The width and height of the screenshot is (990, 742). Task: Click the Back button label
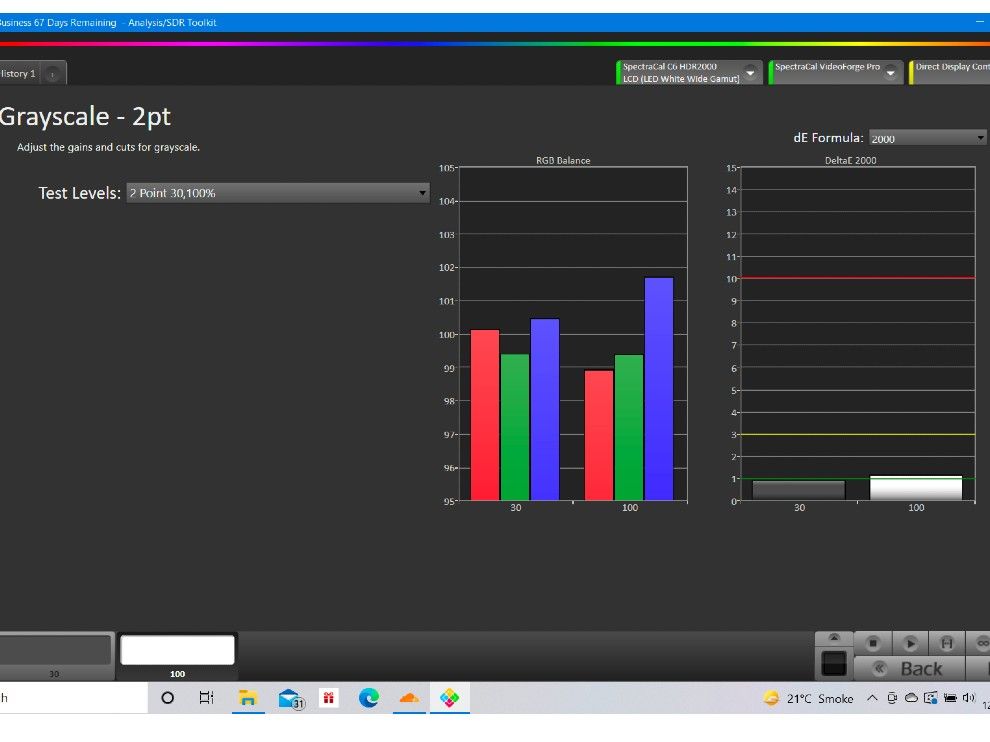[x=921, y=669]
